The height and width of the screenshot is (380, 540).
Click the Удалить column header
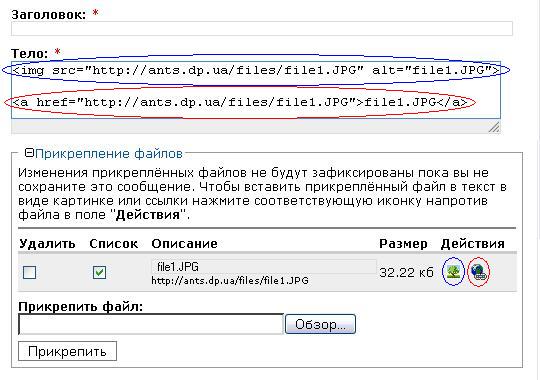(47, 244)
